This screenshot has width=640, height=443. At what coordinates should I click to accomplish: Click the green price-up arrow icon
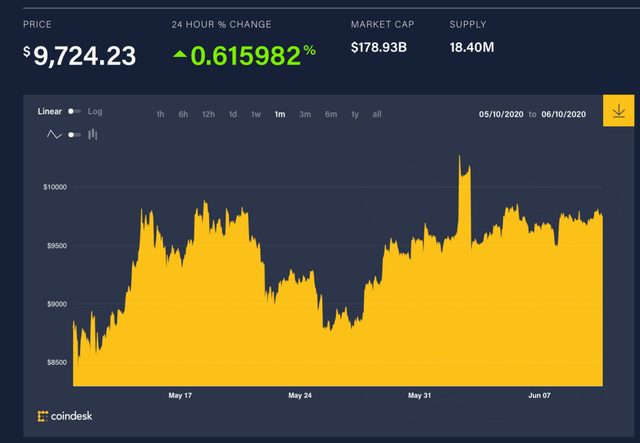pyautogui.click(x=180, y=53)
